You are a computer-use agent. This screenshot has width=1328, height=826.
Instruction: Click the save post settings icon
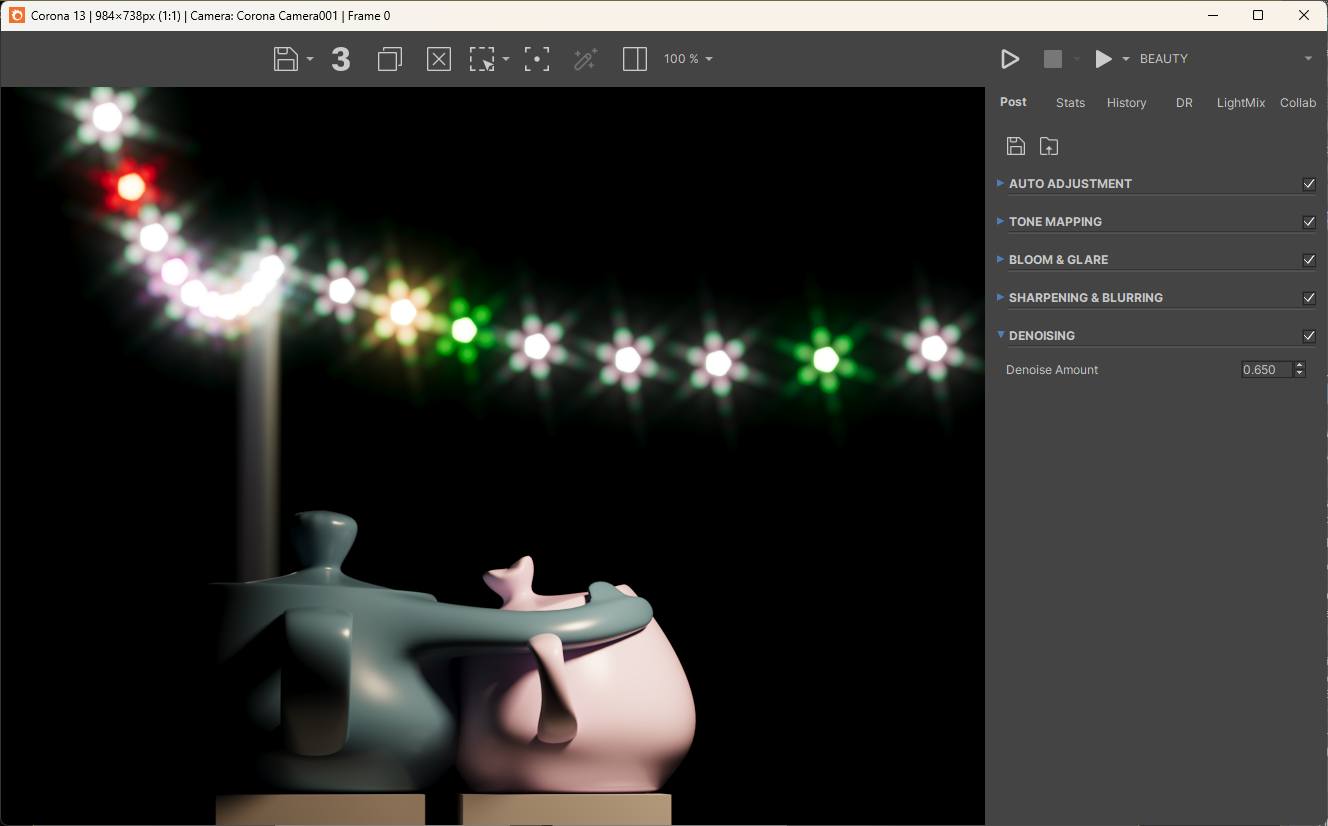coord(1016,146)
